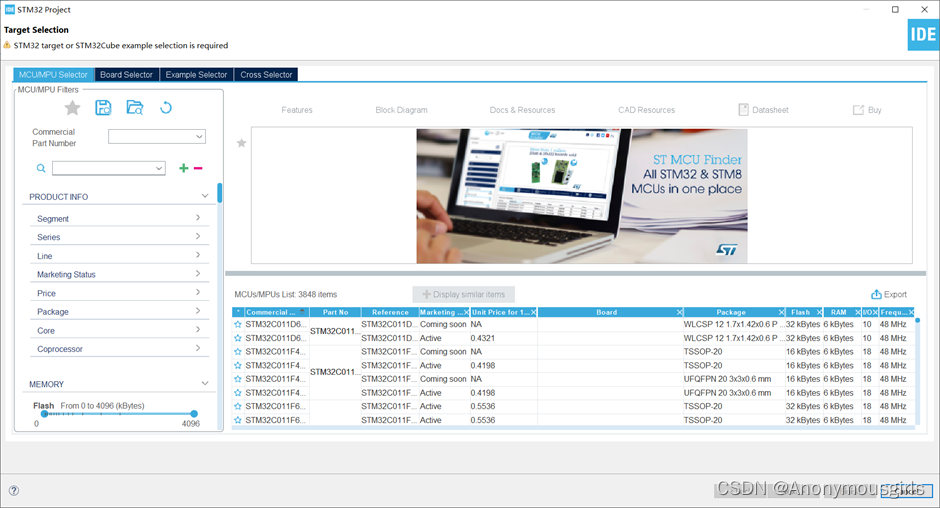Click the filter panel vertical scrollbar
Image resolution: width=940 pixels, height=508 pixels.
(x=220, y=193)
